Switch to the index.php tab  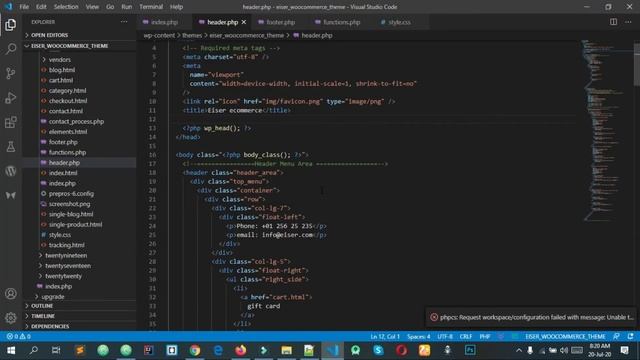point(164,22)
